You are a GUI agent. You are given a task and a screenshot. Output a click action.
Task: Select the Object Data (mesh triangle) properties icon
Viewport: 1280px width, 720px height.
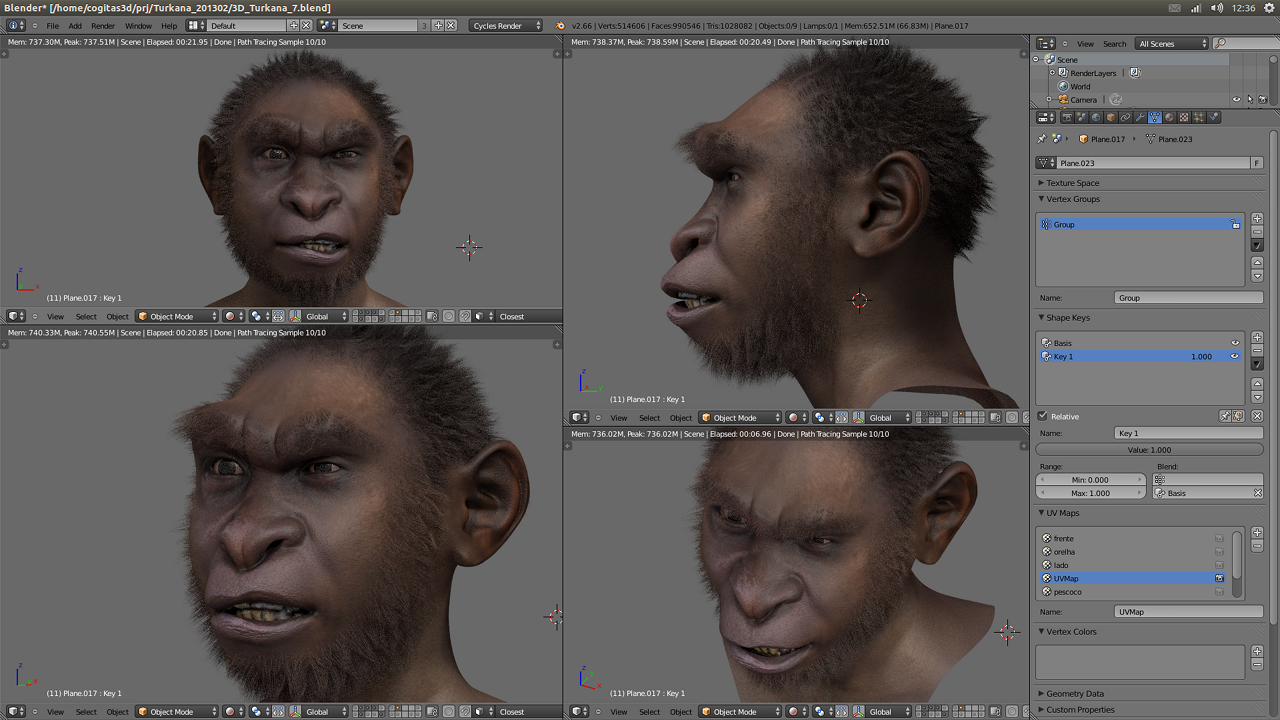click(1155, 117)
